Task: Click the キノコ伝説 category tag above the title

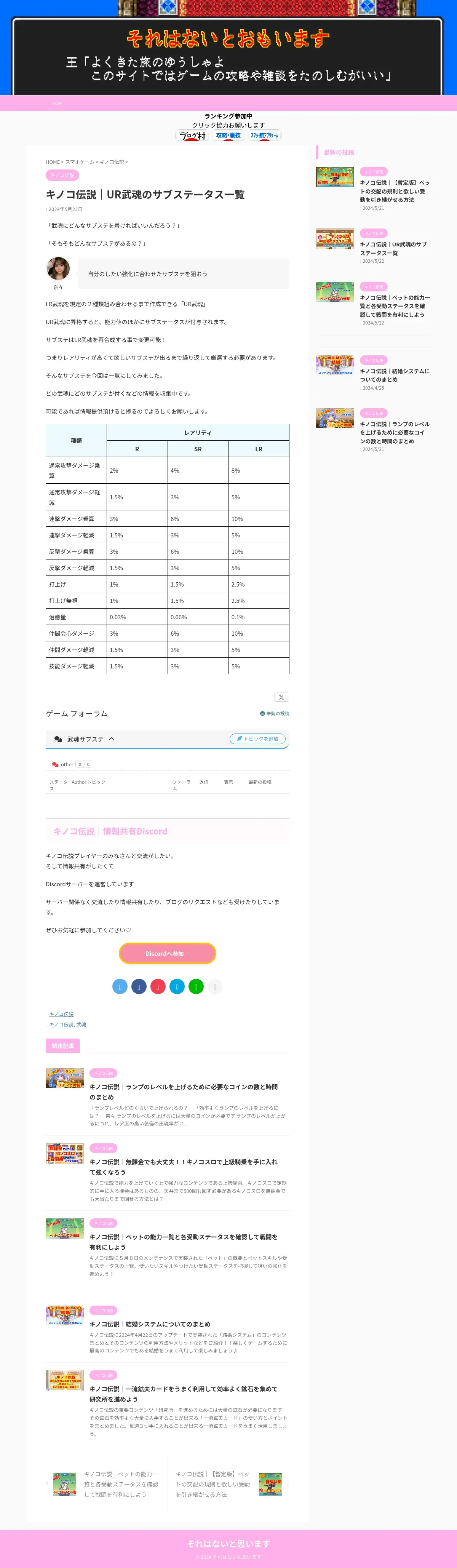Action: point(62,175)
